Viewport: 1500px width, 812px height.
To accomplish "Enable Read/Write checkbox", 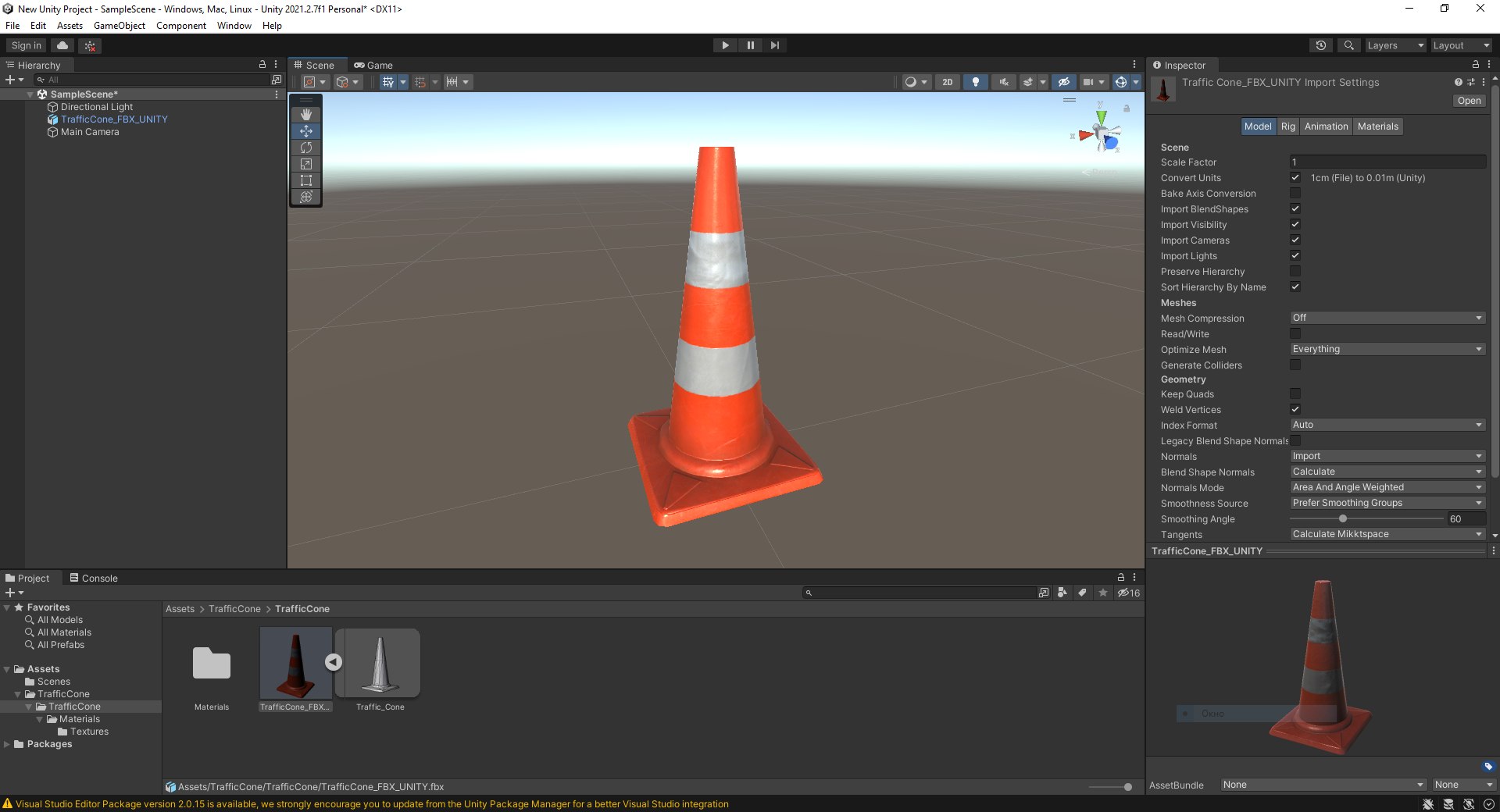I will click(1295, 333).
